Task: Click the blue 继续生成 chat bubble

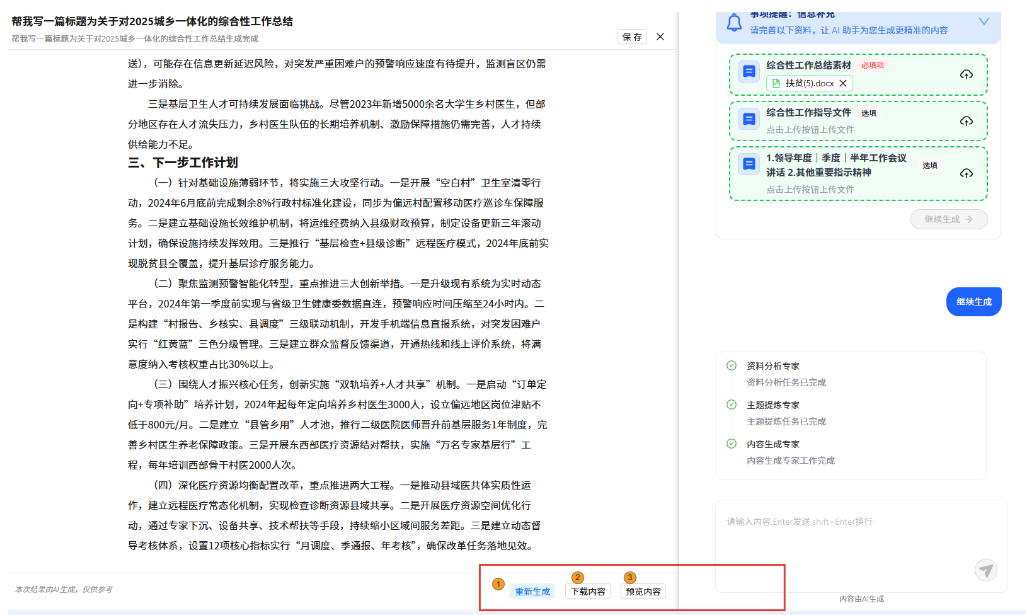Action: click(973, 301)
